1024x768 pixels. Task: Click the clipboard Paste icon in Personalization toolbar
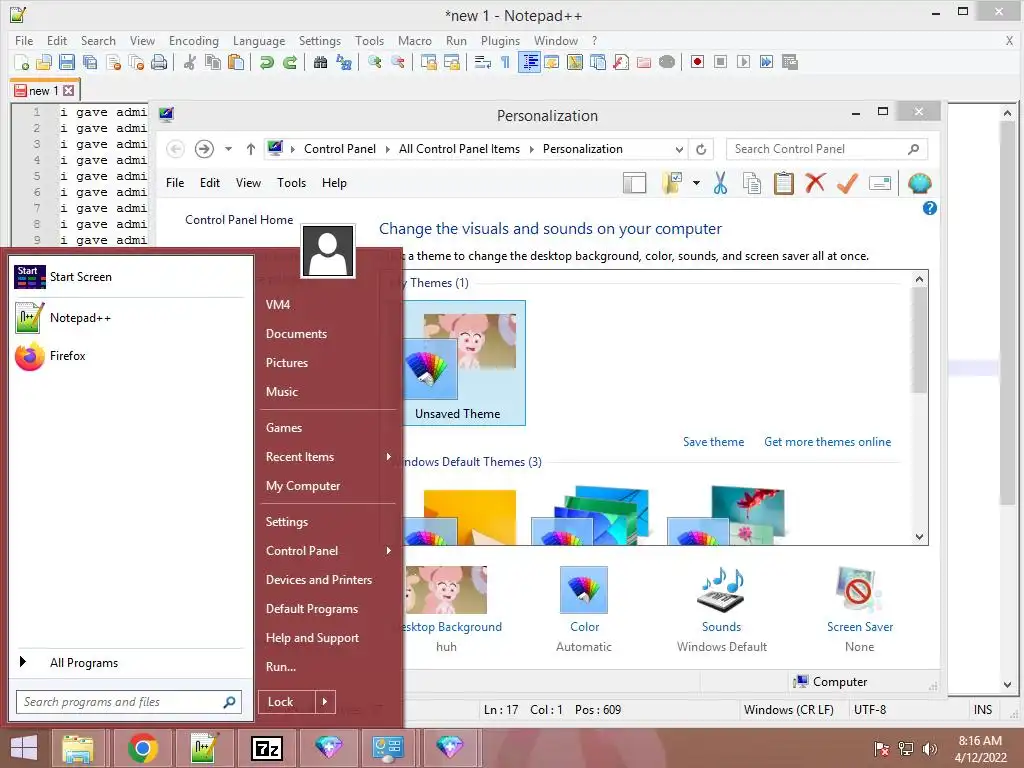tap(784, 184)
